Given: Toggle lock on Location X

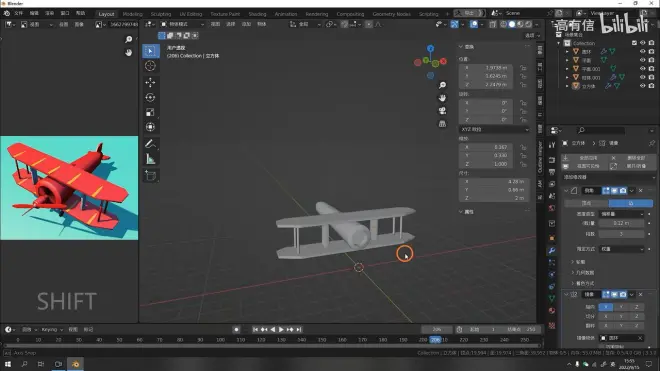Looking at the screenshot, I should (x=523, y=68).
